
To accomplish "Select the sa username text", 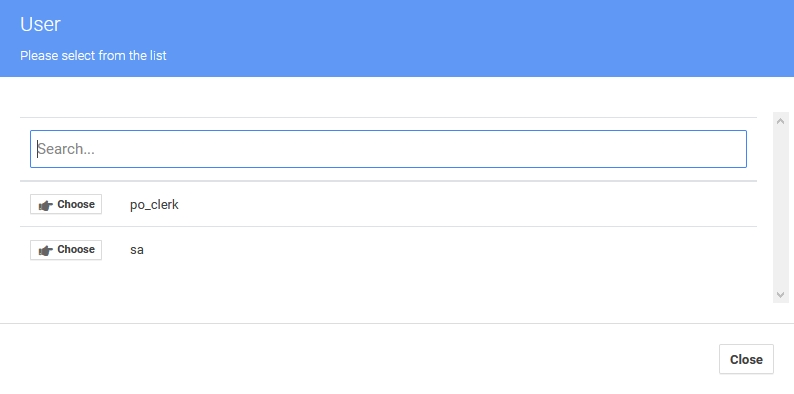I will point(137,250).
